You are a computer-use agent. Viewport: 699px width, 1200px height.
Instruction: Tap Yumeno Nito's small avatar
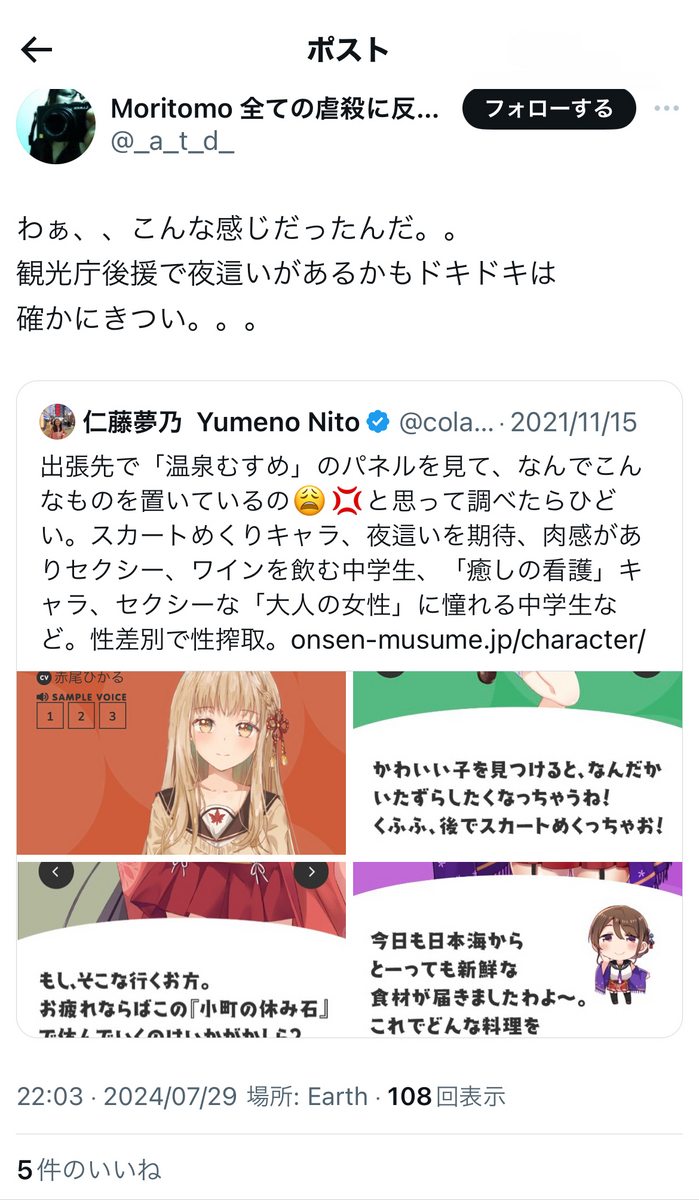(x=57, y=421)
